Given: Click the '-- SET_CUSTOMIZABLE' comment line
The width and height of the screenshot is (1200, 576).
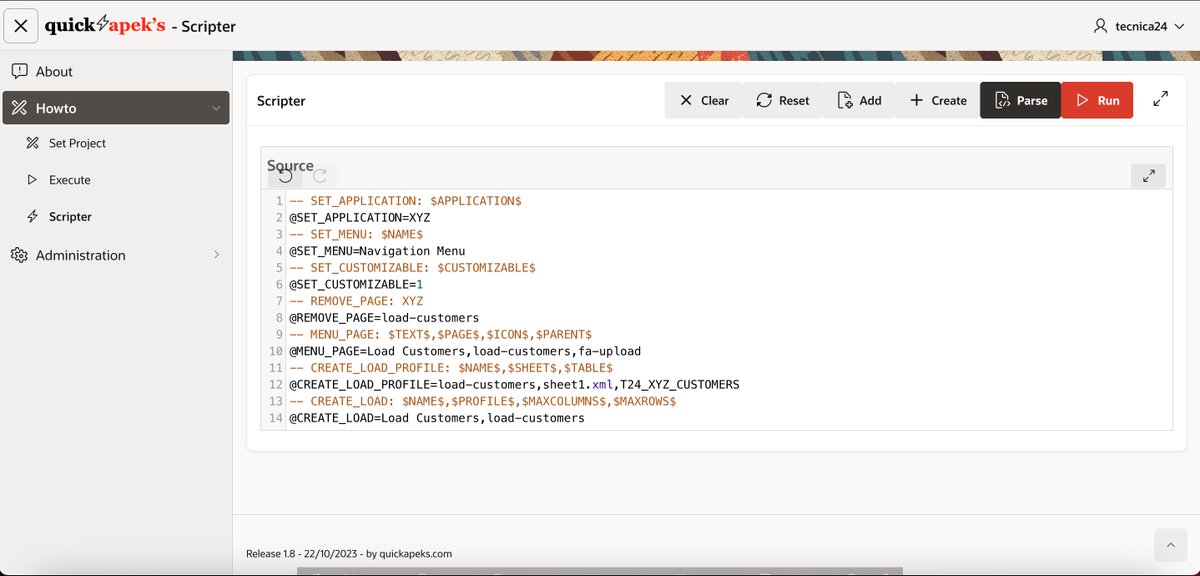Looking at the screenshot, I should click(412, 268).
